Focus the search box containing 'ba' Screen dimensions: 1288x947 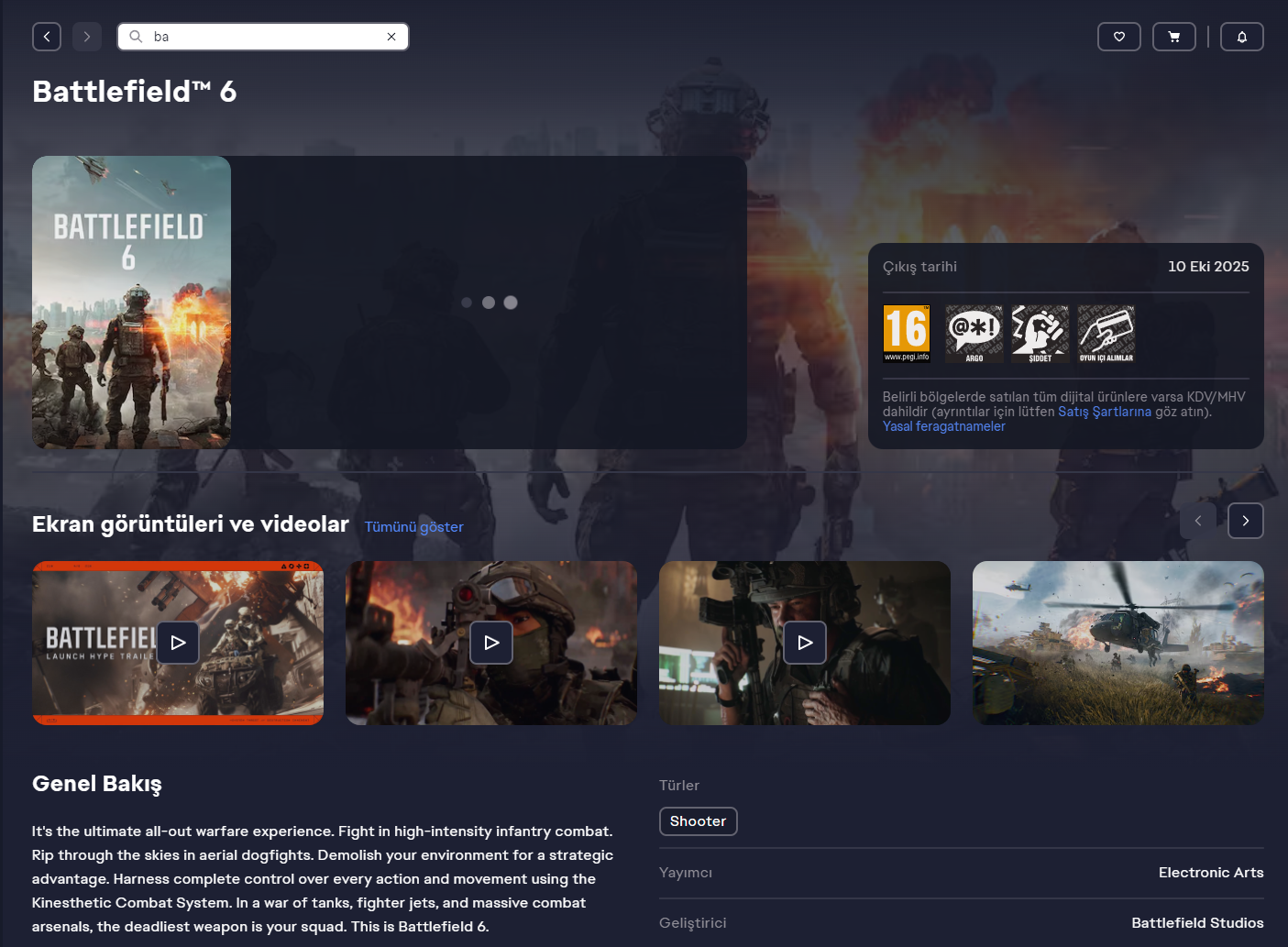click(x=263, y=37)
